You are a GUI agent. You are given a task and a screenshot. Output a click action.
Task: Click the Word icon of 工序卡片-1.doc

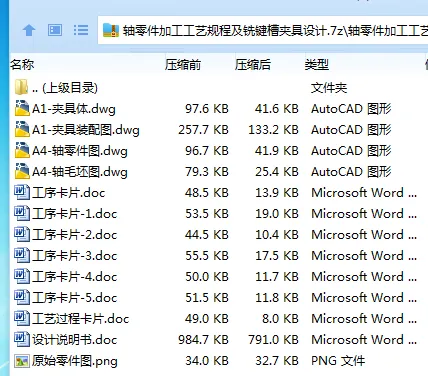point(22,213)
